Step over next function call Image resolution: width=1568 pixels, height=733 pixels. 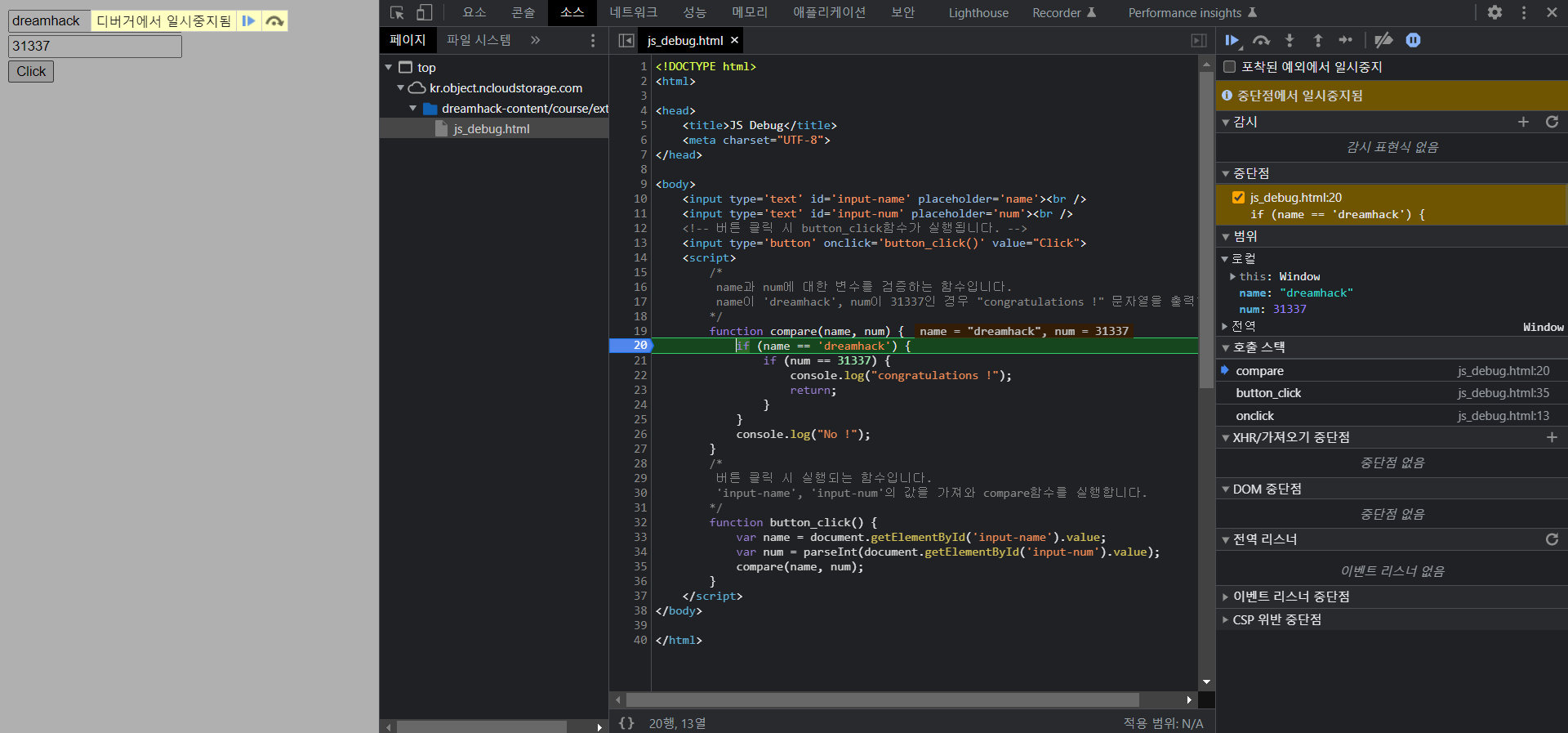(1262, 40)
